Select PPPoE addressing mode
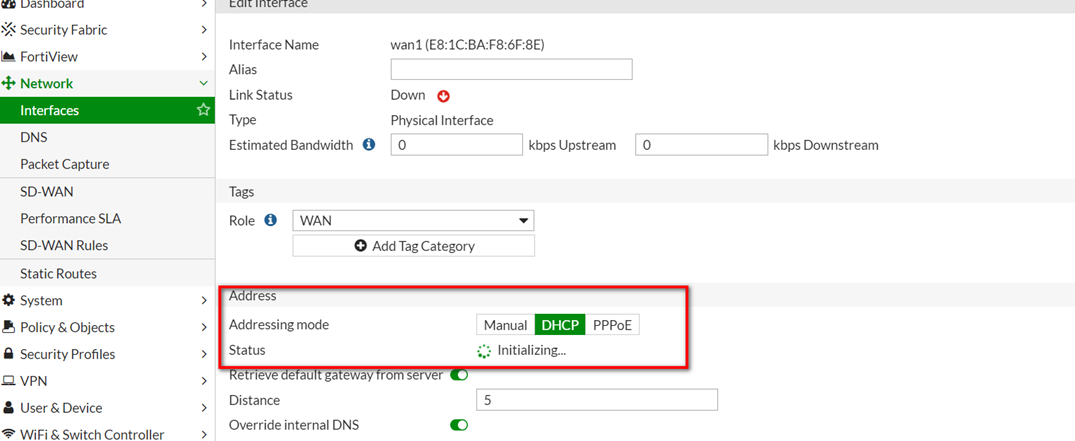Image resolution: width=1075 pixels, height=441 pixels. tap(612, 325)
